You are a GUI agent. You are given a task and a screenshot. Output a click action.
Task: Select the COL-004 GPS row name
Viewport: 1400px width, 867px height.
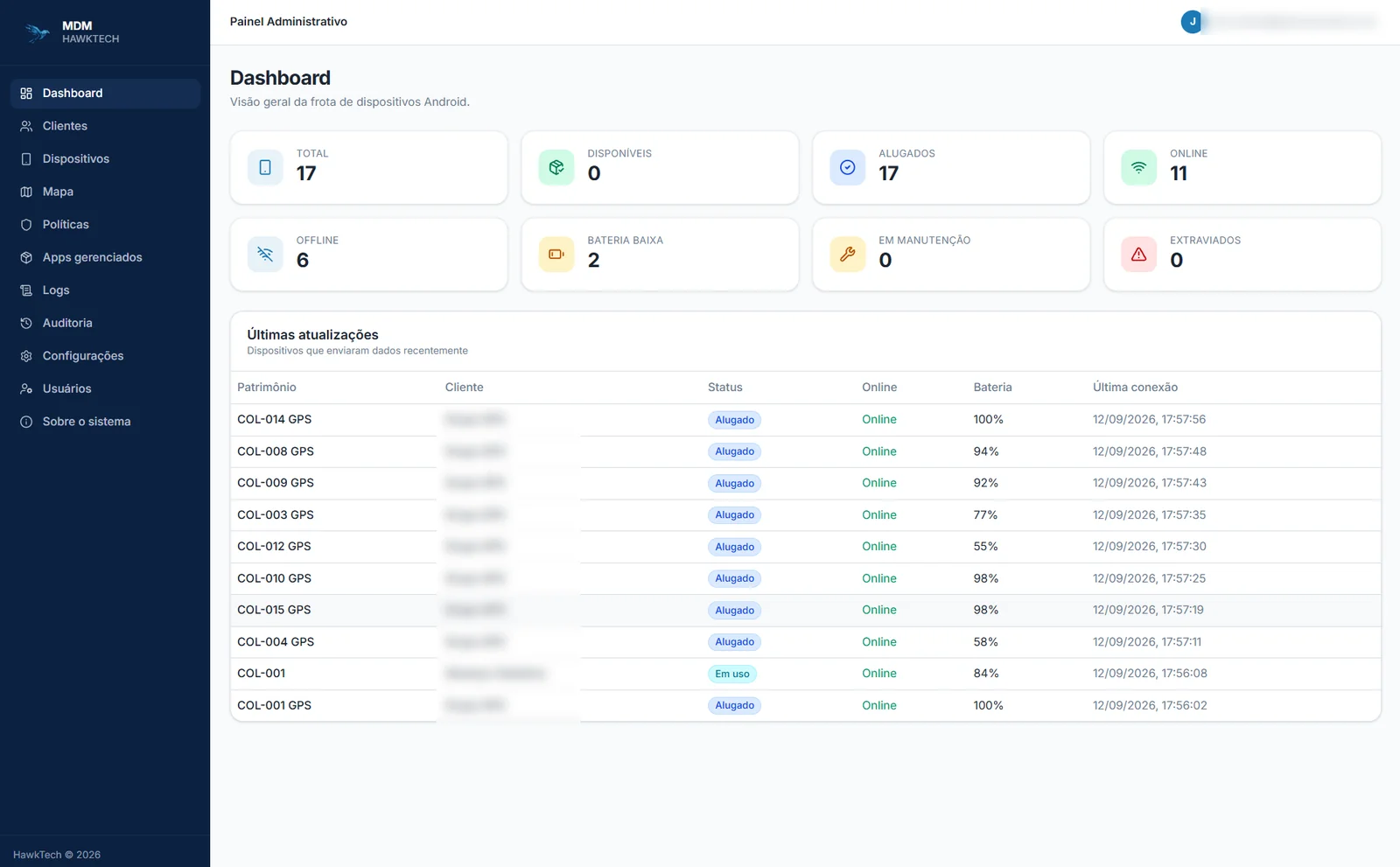tap(276, 642)
